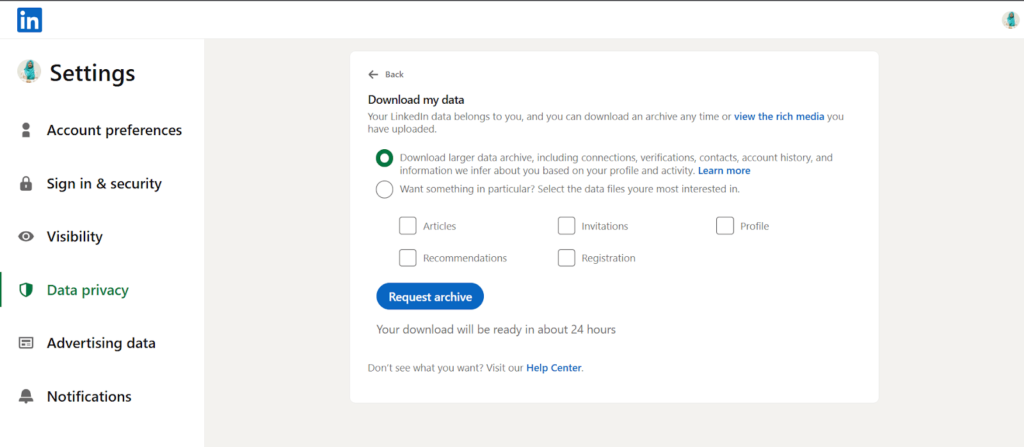This screenshot has width=1024, height=447.
Task: Click the Account preferences person icon
Action: (x=26, y=130)
